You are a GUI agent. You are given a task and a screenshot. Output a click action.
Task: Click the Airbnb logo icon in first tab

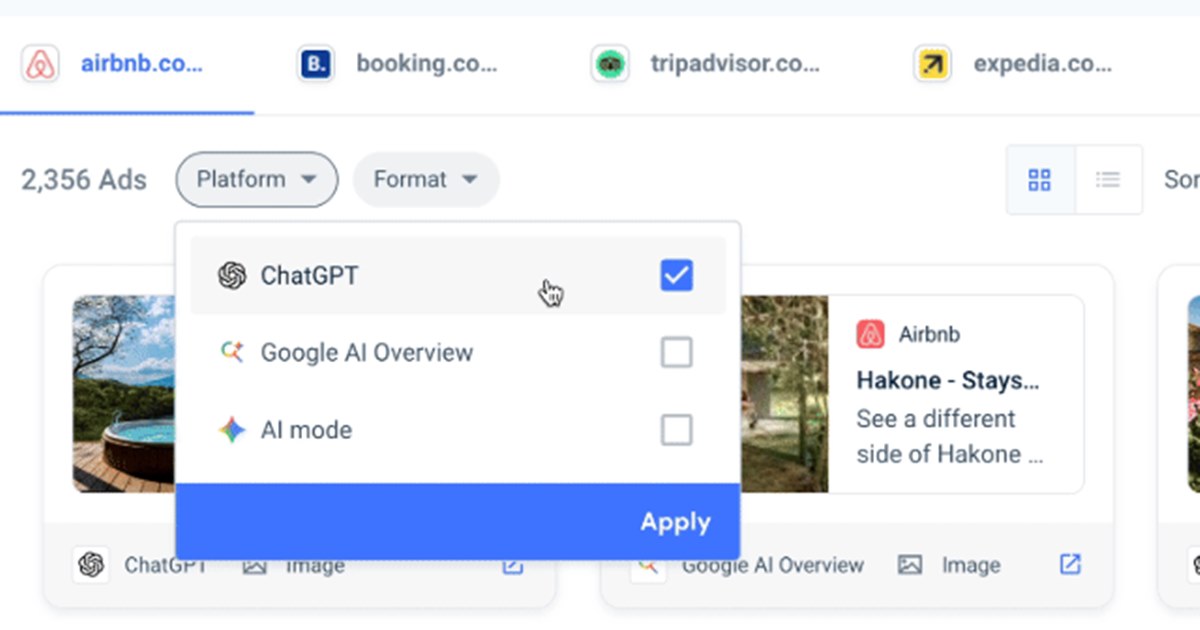pyautogui.click(x=40, y=65)
